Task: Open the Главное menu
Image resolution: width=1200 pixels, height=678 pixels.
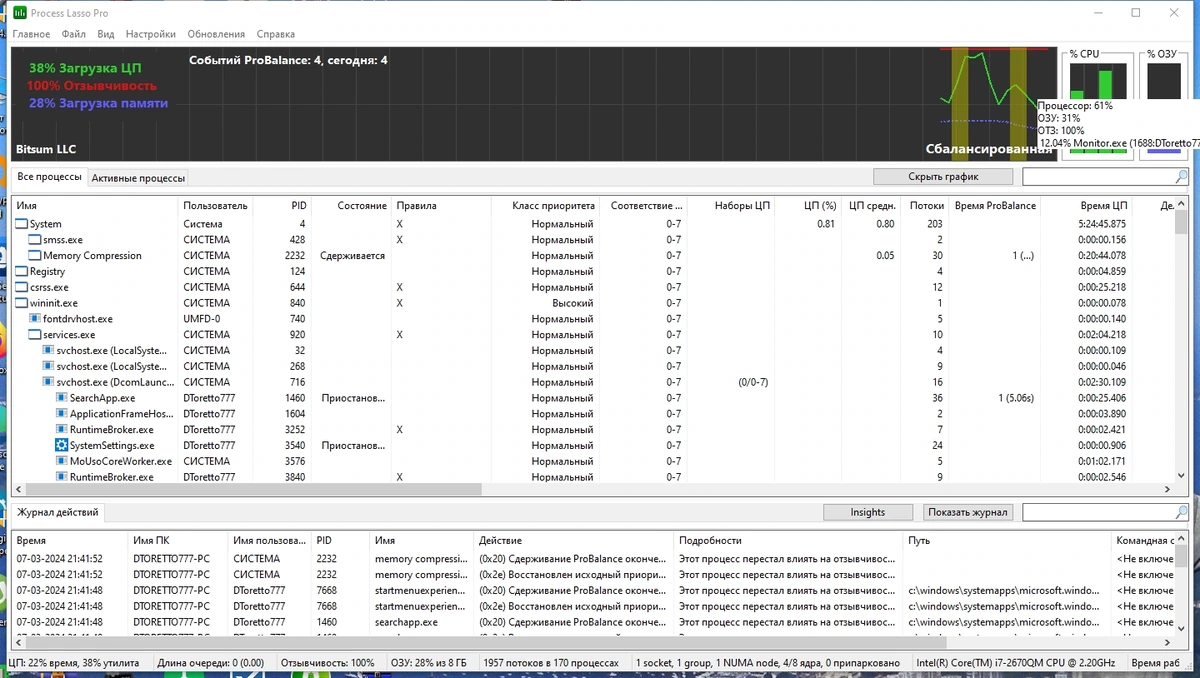Action: coord(31,34)
